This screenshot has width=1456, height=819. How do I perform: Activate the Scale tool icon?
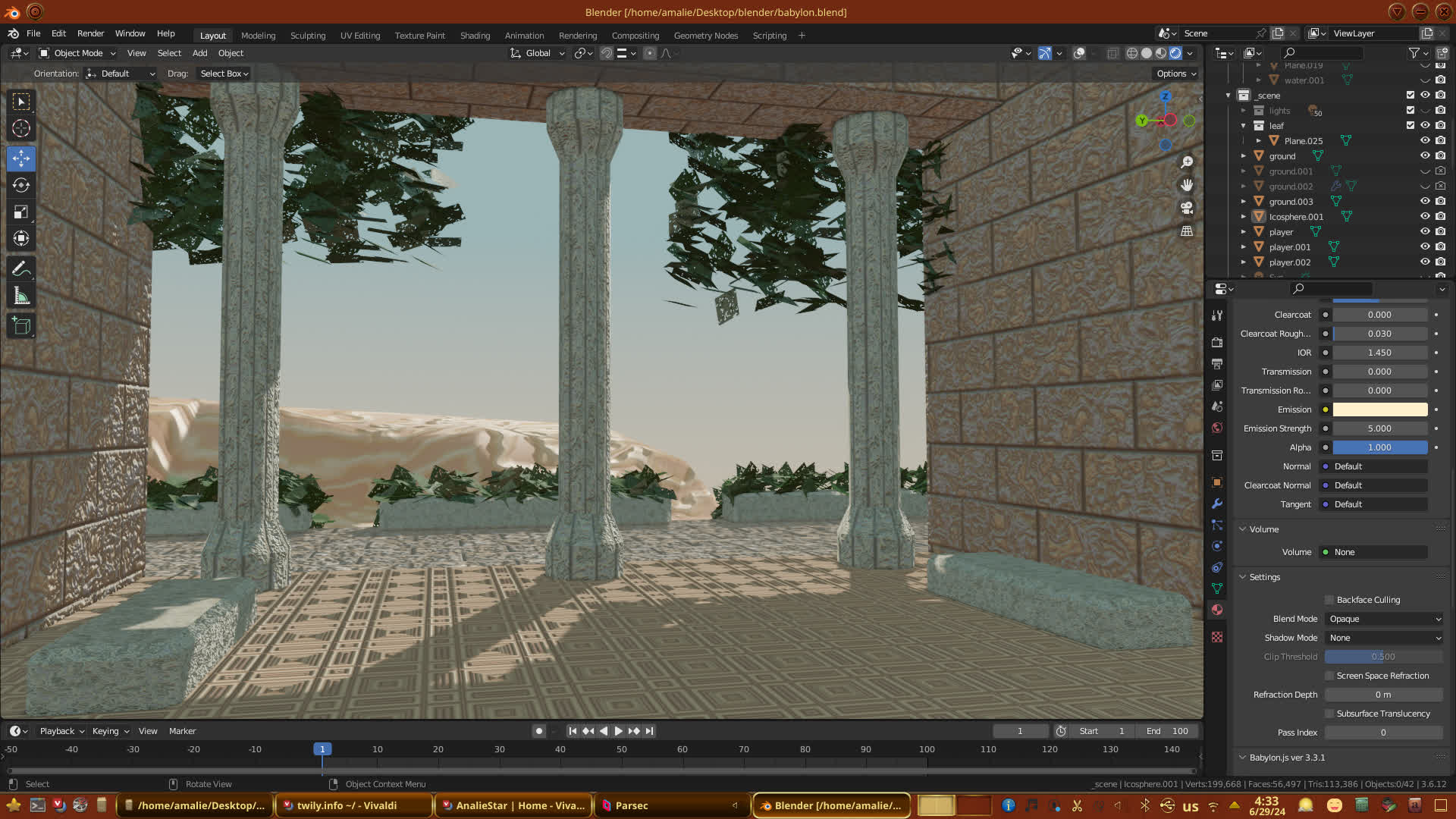[x=21, y=212]
